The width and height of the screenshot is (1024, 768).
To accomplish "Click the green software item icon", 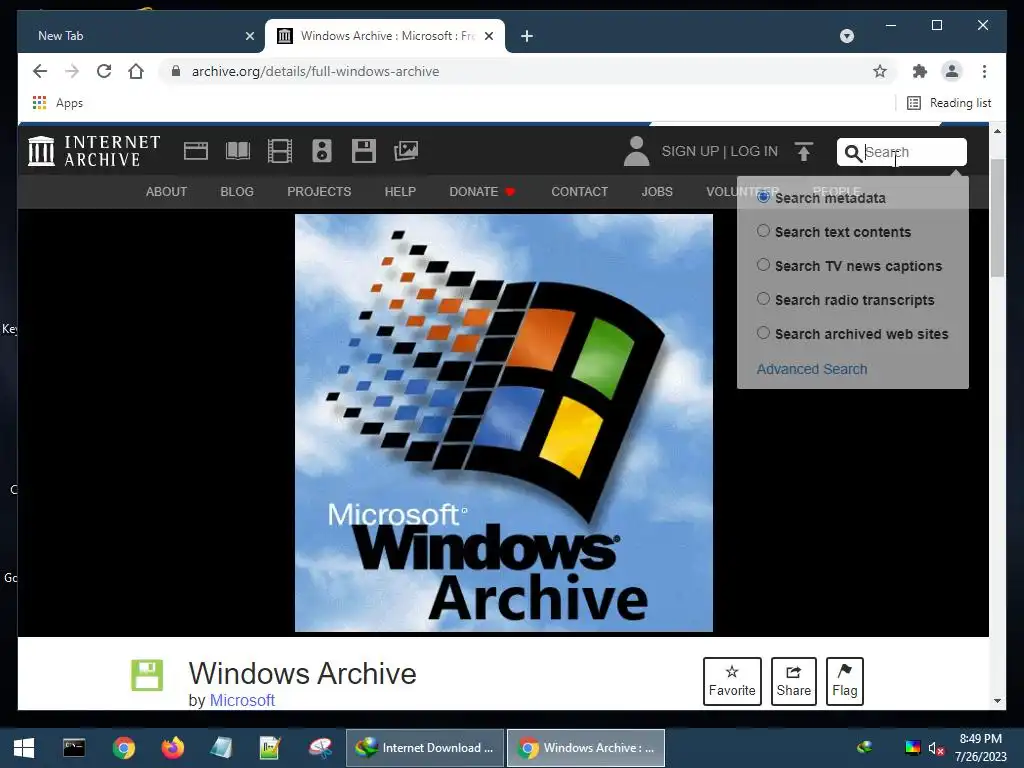I will [147, 675].
